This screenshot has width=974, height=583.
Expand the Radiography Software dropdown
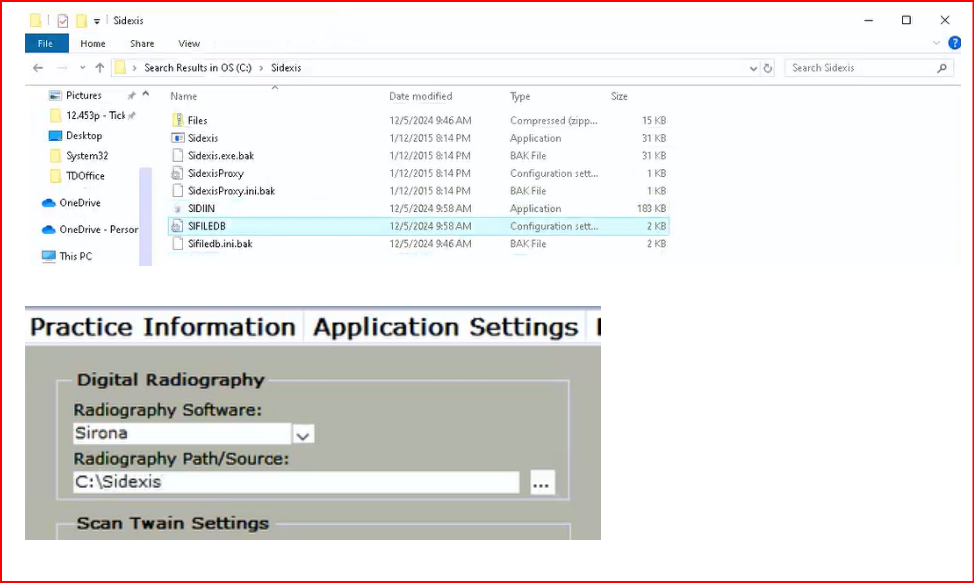pyautogui.click(x=304, y=434)
